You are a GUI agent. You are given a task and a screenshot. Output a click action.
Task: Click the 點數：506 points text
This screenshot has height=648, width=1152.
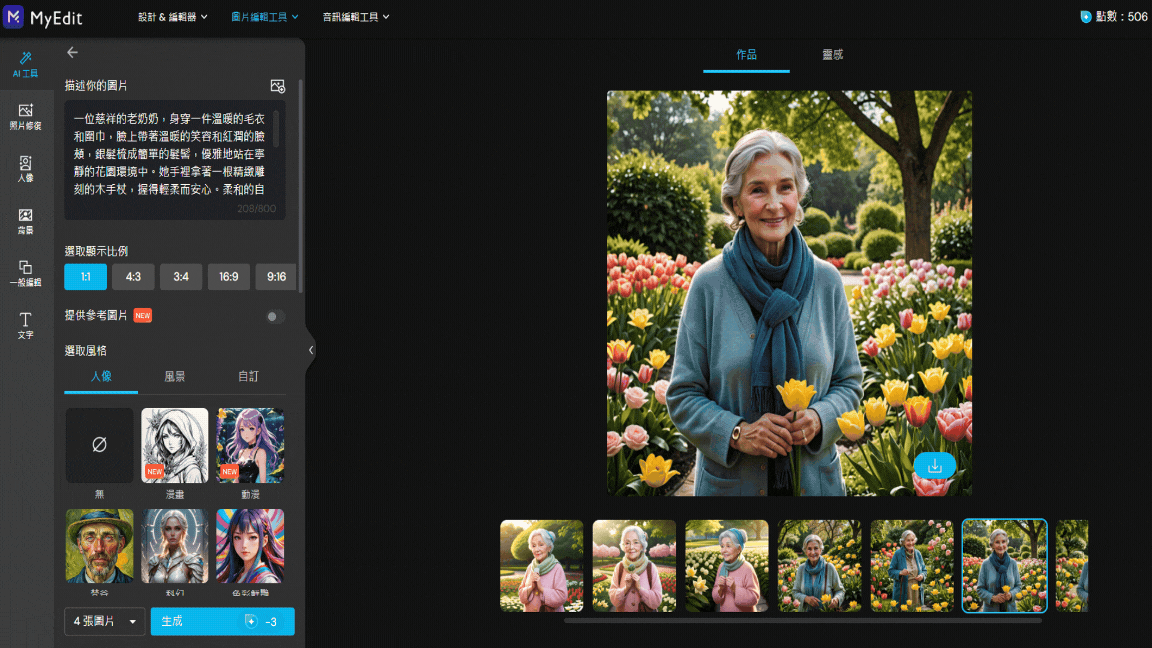(1121, 17)
